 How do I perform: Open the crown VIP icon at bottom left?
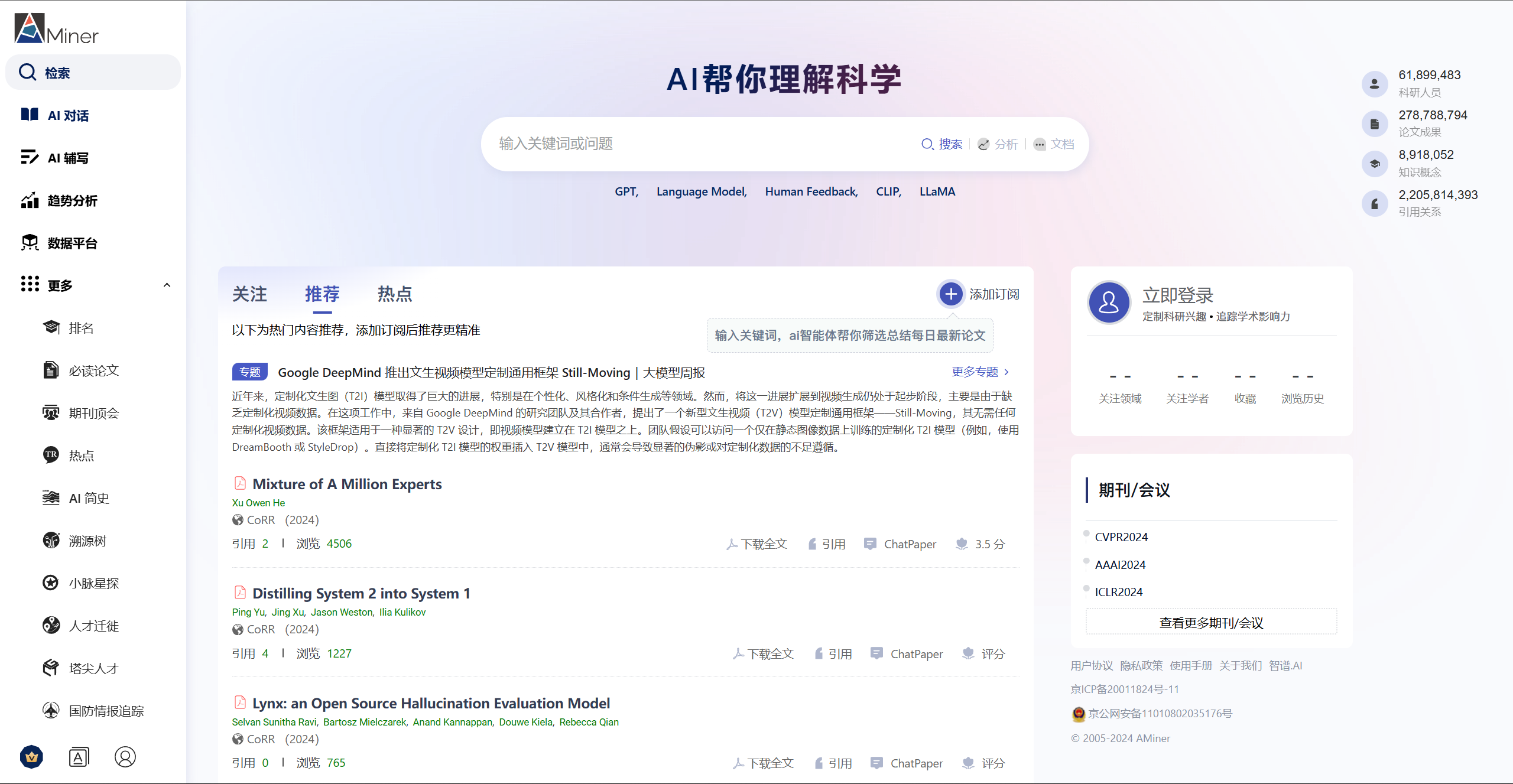pos(31,757)
